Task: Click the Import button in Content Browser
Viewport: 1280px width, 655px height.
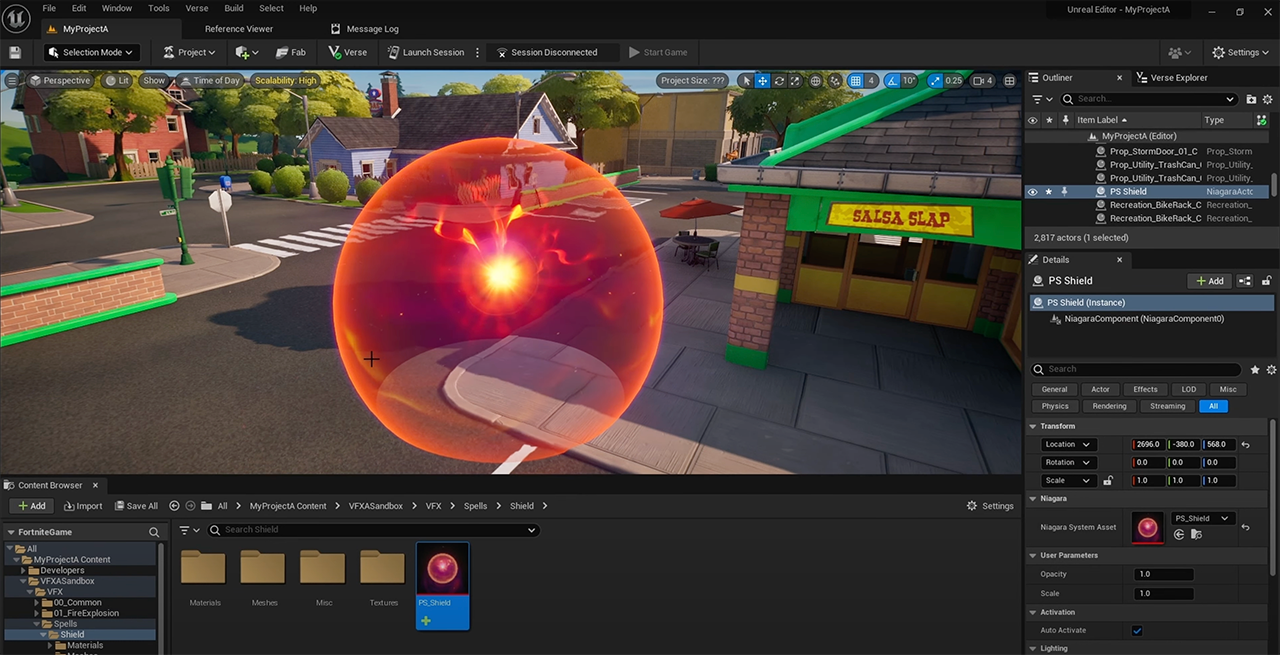Action: tap(83, 506)
